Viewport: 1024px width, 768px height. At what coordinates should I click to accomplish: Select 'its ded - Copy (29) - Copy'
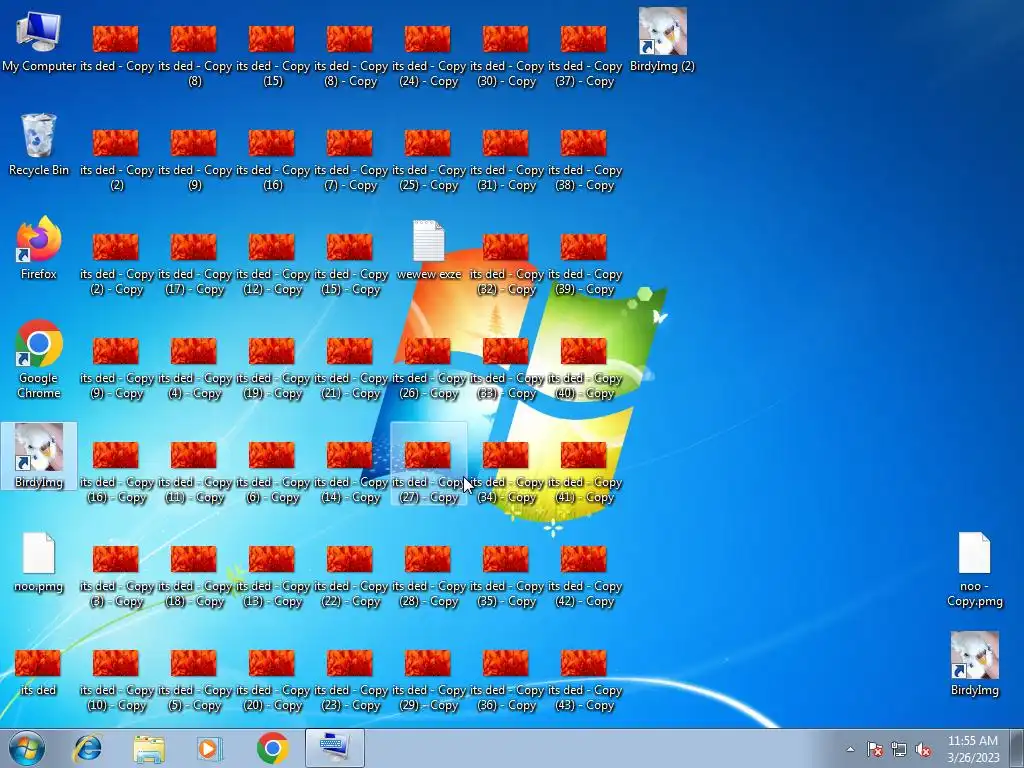click(x=428, y=680)
